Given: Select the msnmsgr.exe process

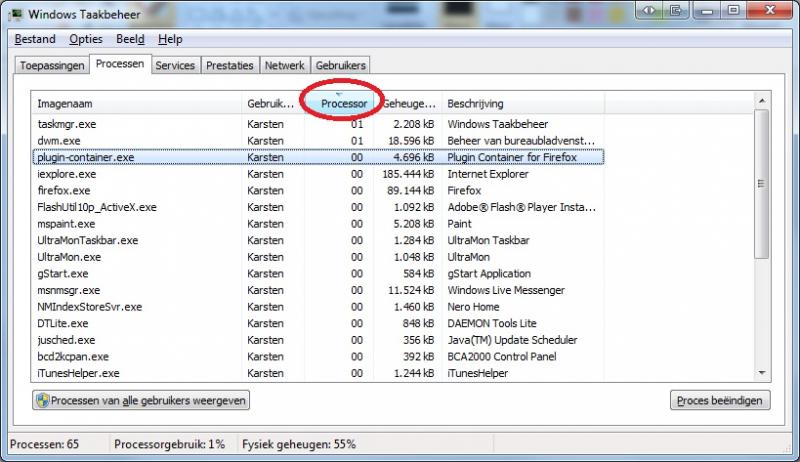Looking at the screenshot, I should [x=318, y=290].
